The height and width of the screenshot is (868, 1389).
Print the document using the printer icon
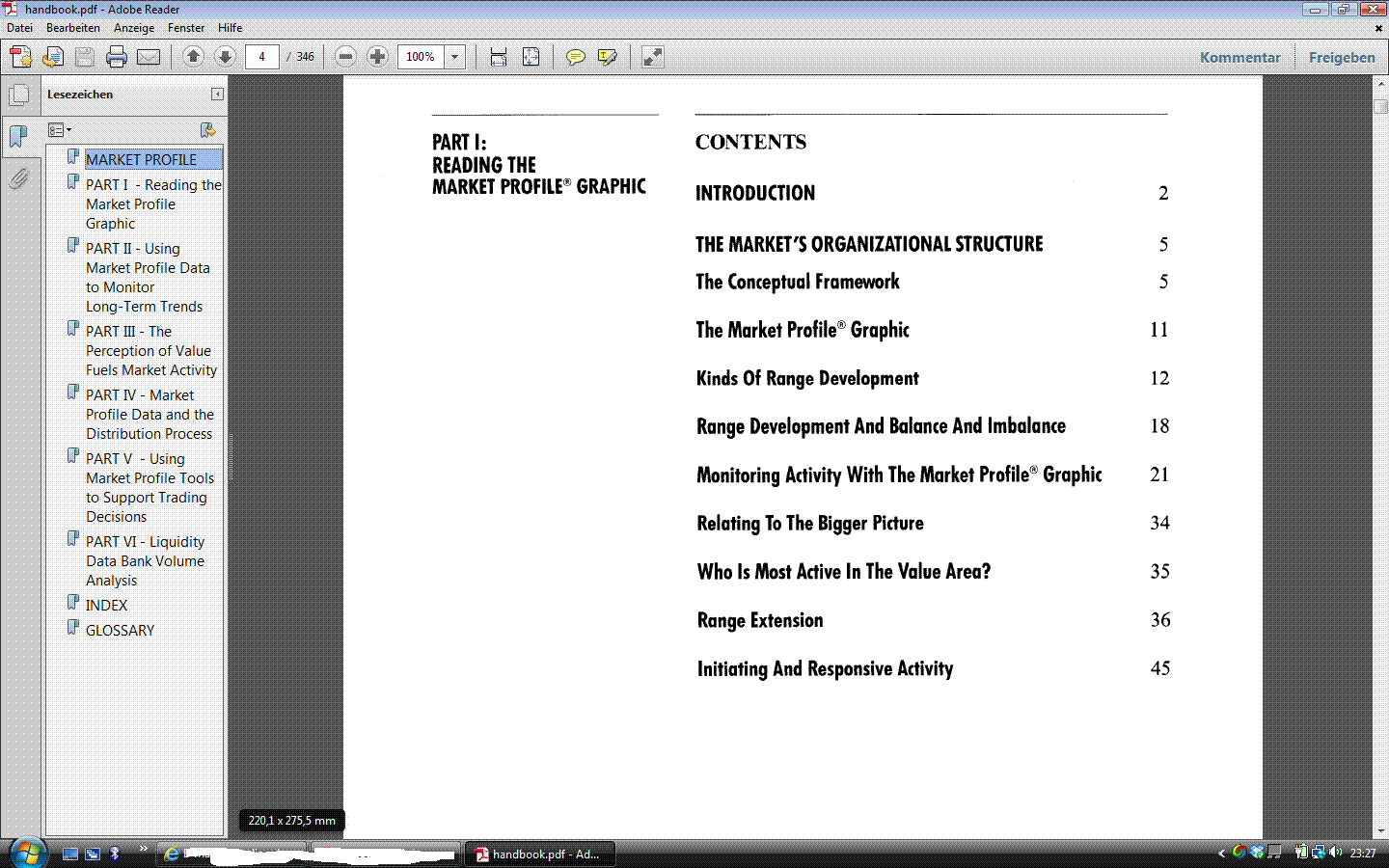click(x=117, y=57)
